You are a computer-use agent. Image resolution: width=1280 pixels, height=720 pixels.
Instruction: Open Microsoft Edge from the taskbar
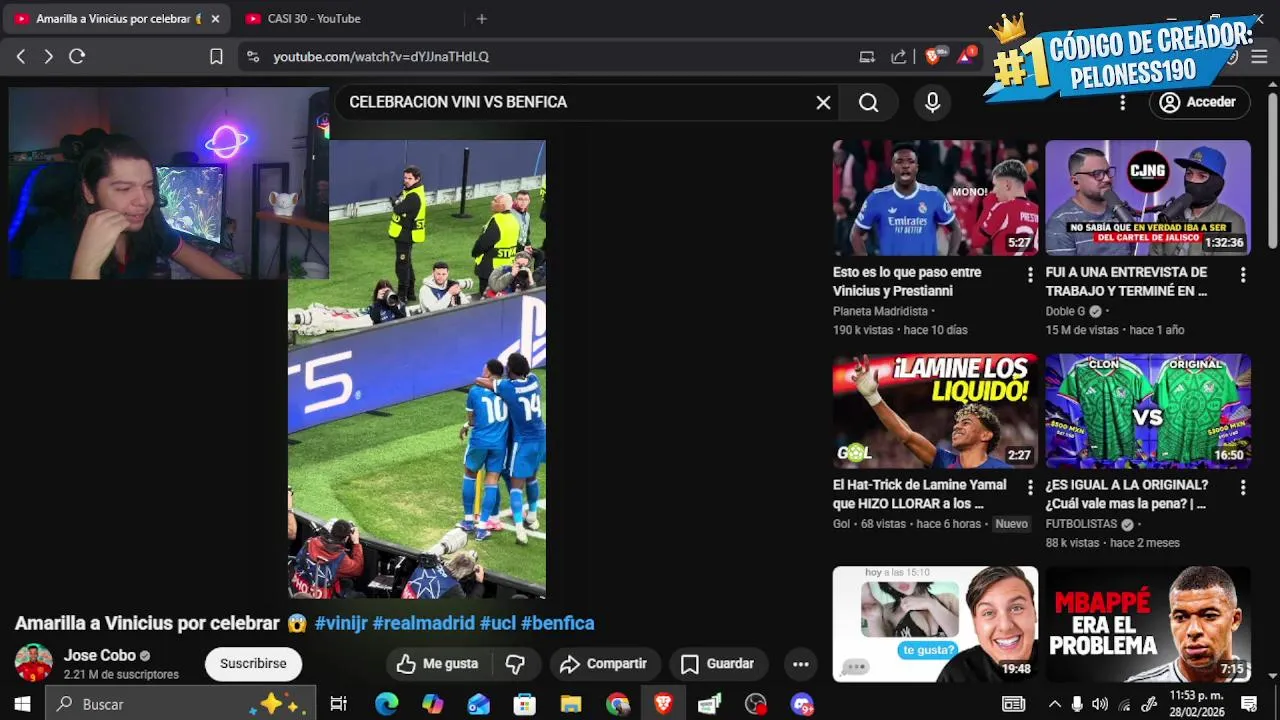tap(386, 704)
